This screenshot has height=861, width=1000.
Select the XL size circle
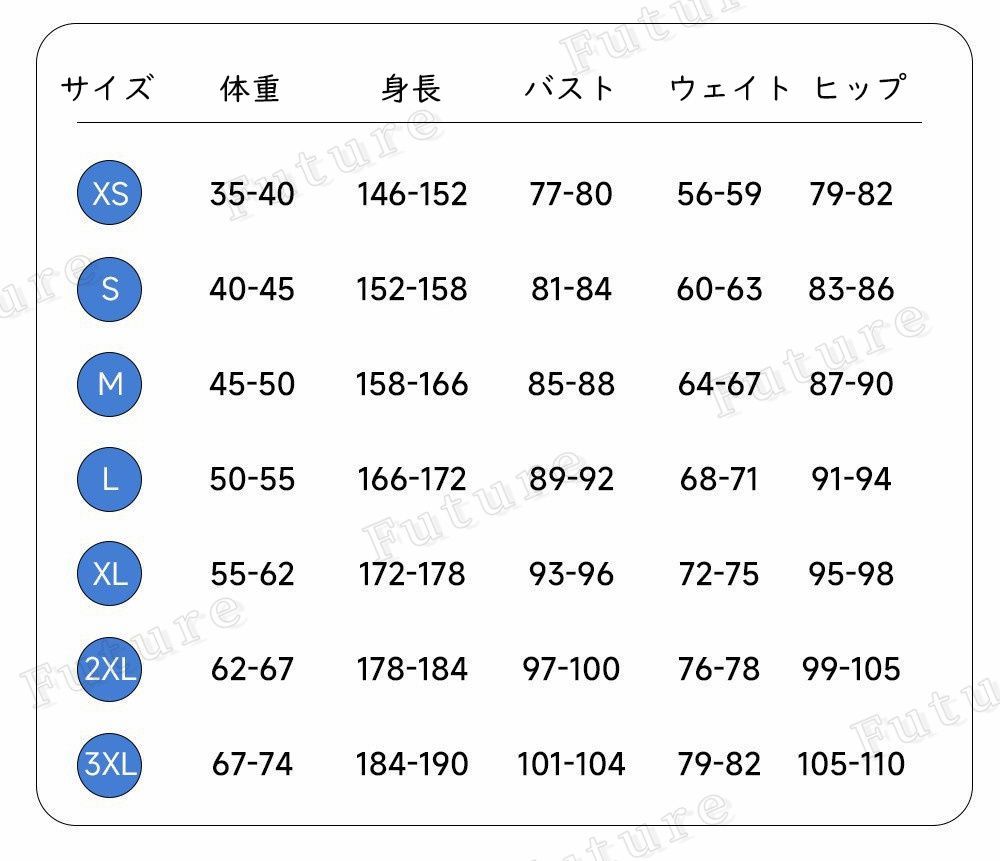pyautogui.click(x=109, y=573)
